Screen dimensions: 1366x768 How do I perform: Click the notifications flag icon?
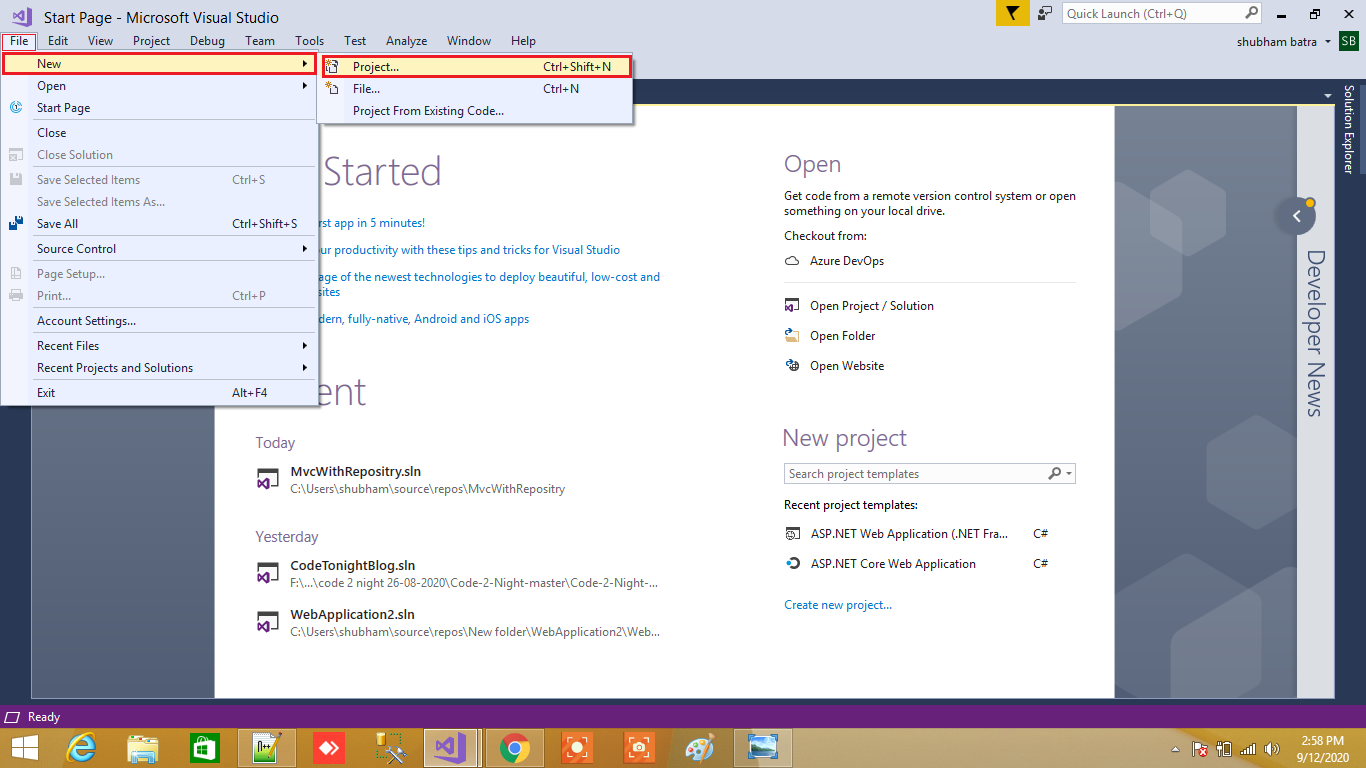coord(1012,13)
